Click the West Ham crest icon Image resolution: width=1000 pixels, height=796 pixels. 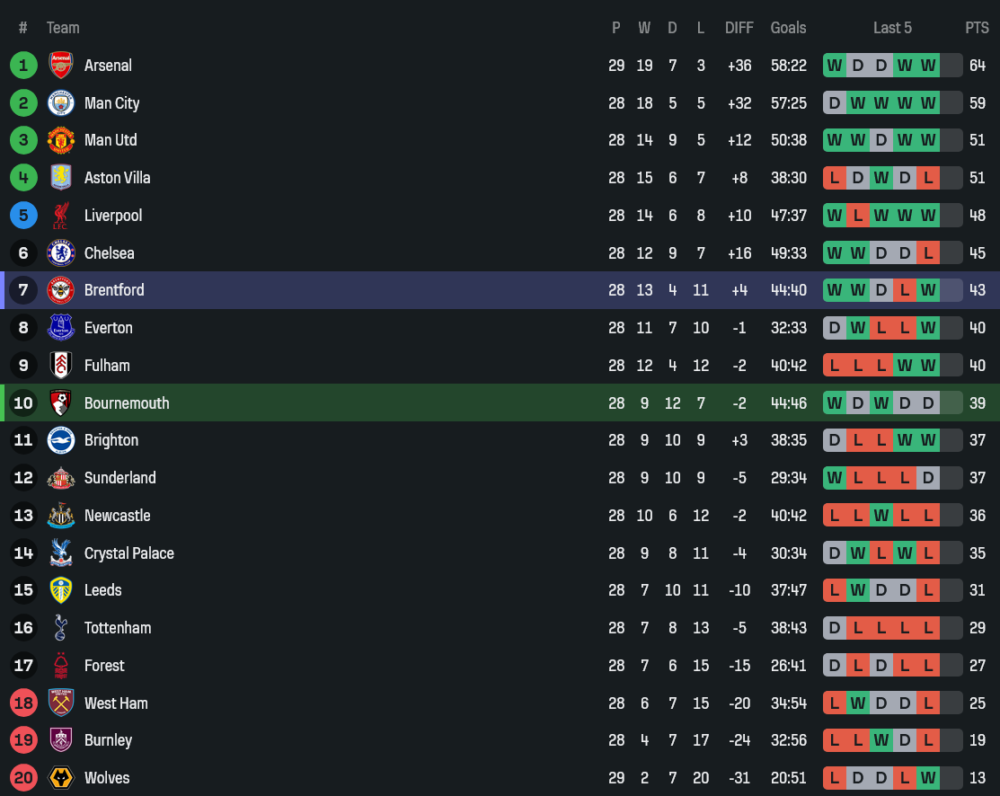click(61, 704)
